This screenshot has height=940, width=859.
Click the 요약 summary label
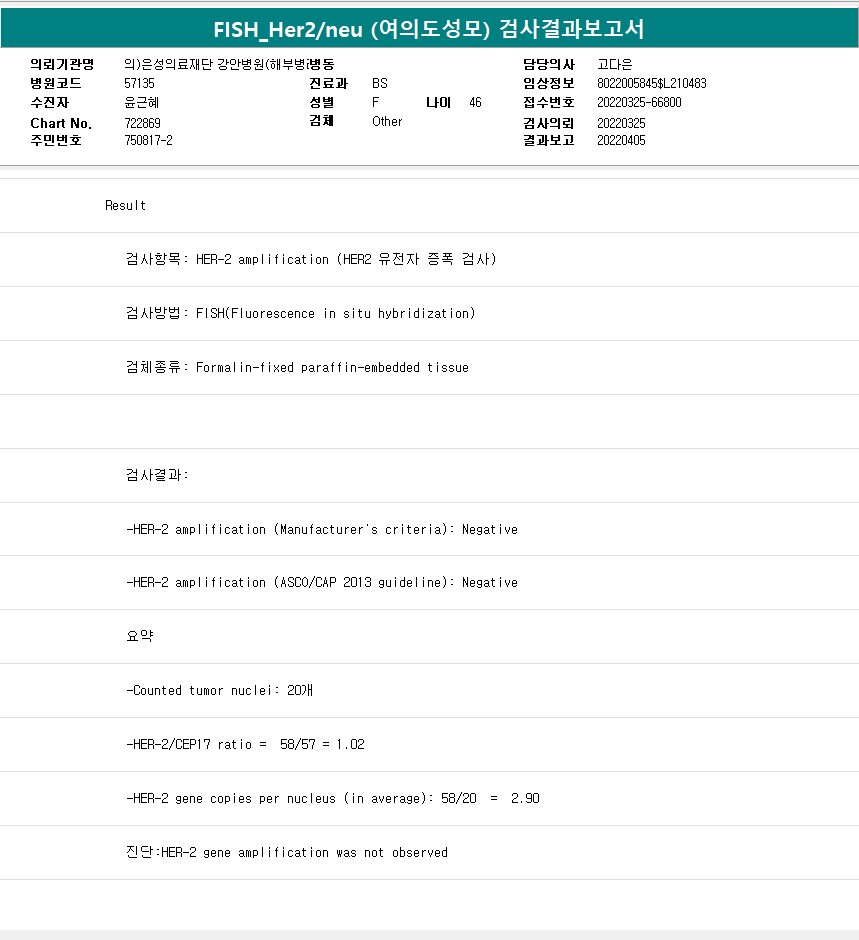click(x=140, y=636)
